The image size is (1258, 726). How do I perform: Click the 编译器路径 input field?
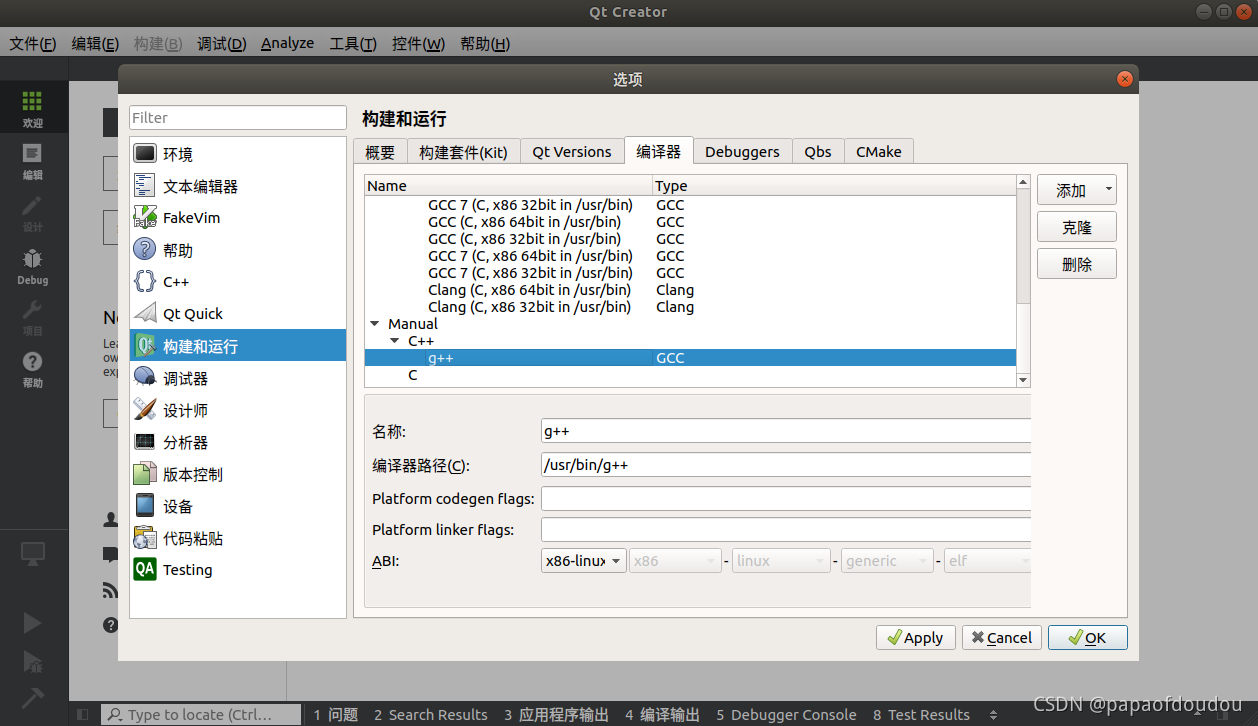coord(786,465)
